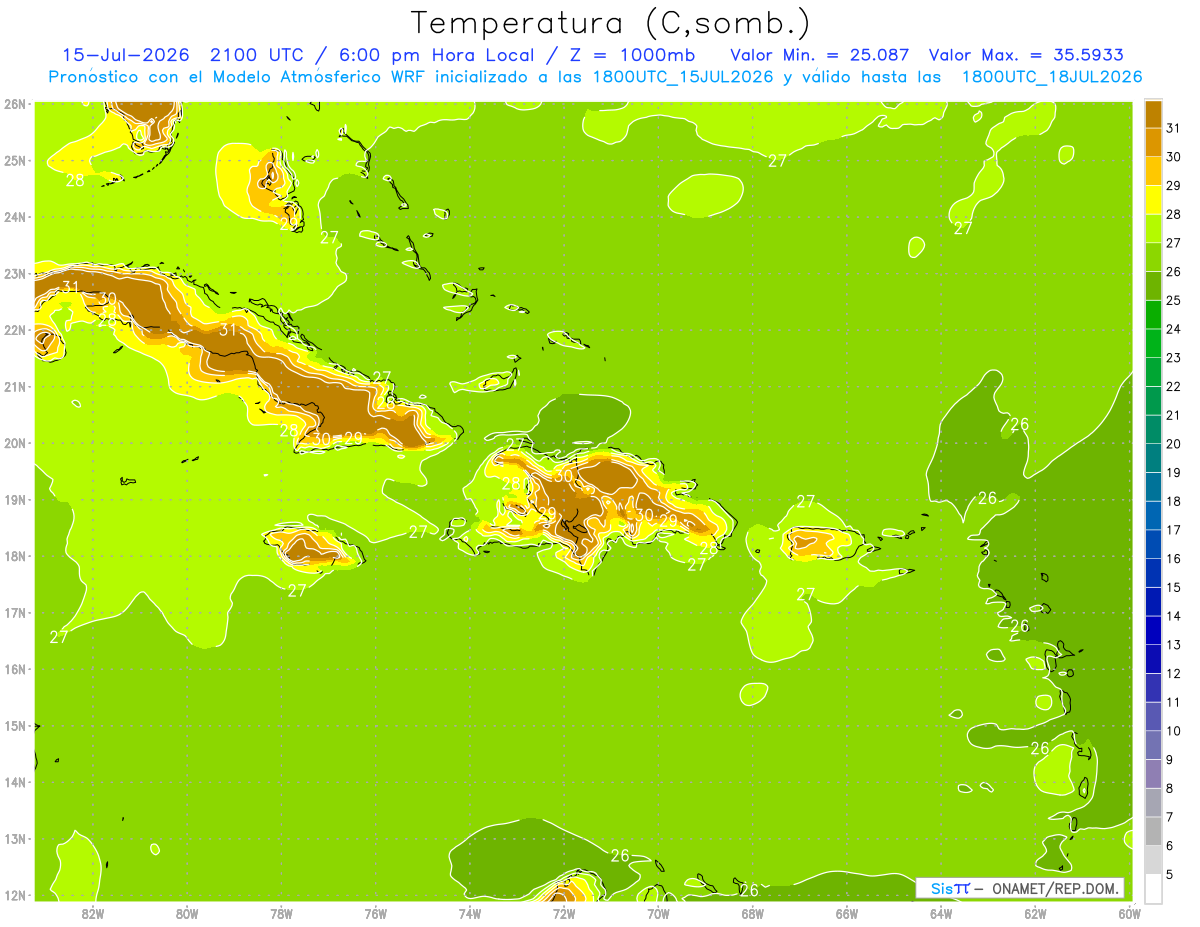Click the dark brown swatch above 31
Viewport: 1200px width, 927px height.
[1153, 114]
